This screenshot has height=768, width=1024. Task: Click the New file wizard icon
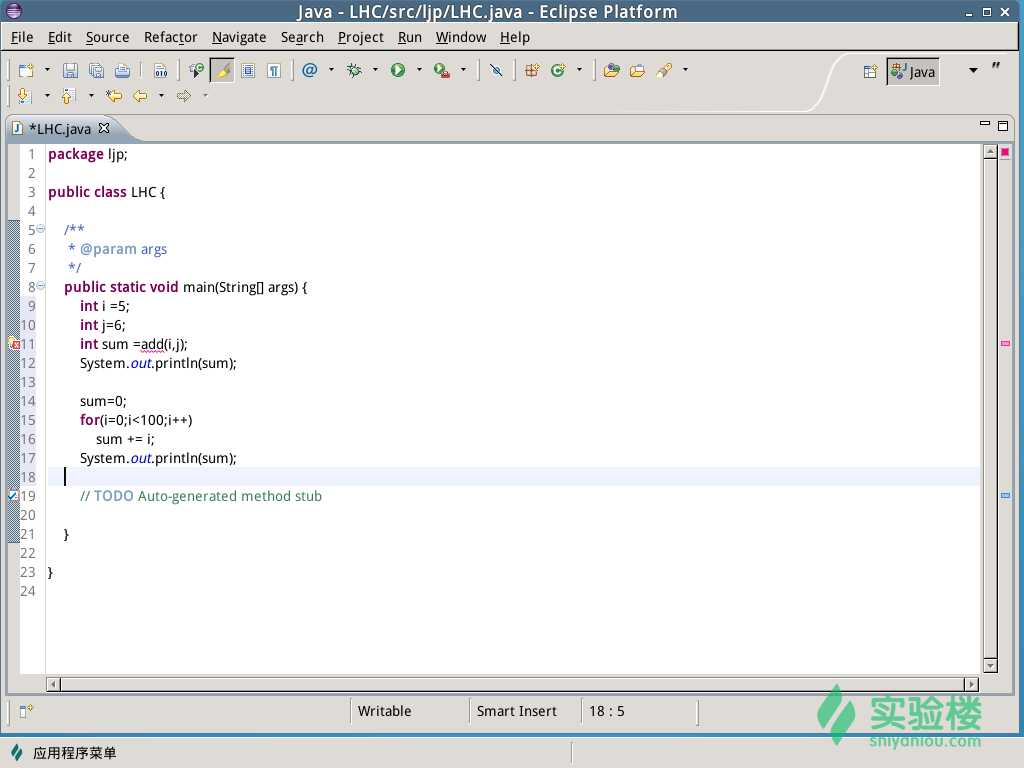click(26, 71)
